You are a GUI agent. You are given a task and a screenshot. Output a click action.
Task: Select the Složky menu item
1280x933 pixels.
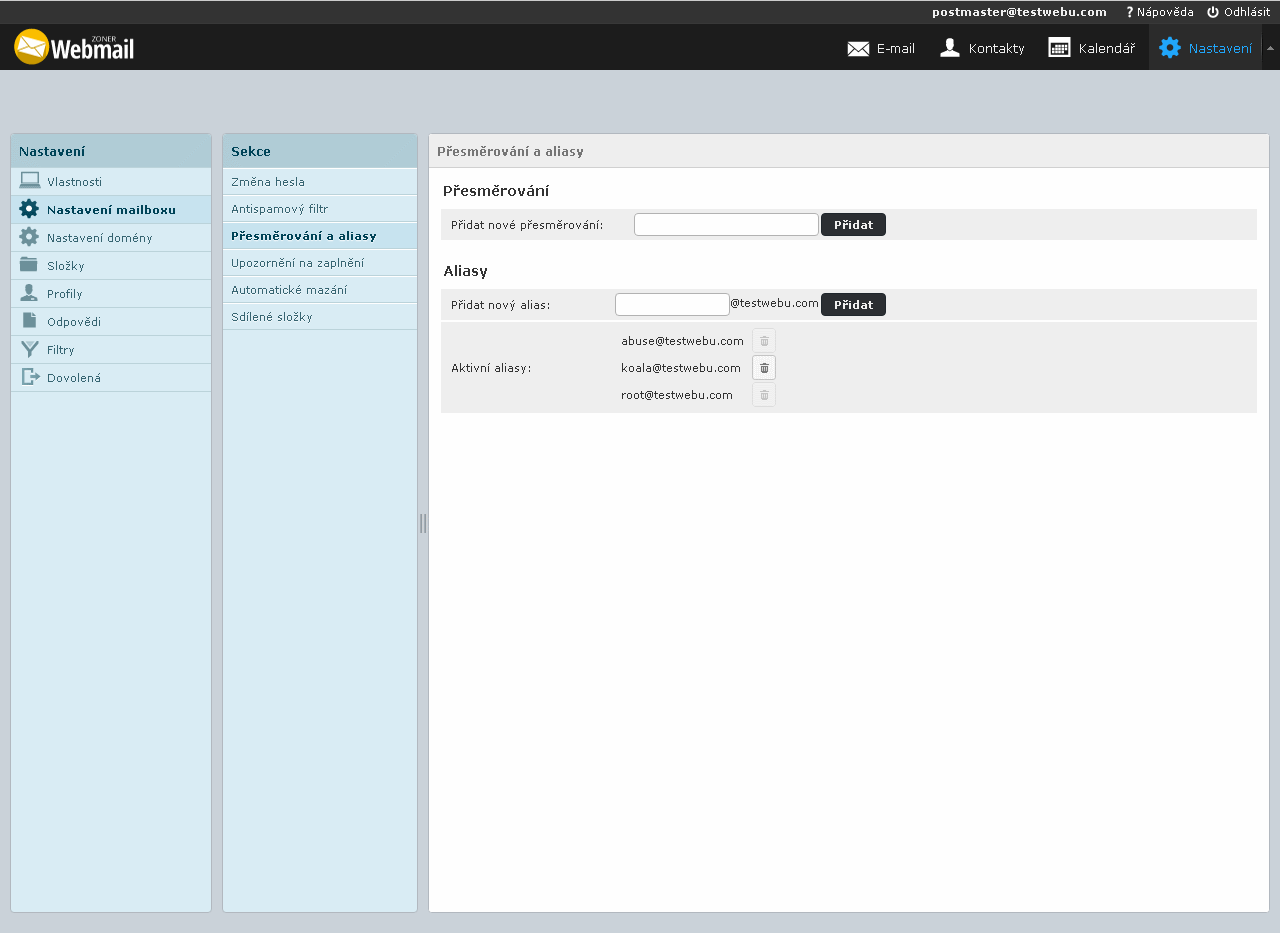[65, 266]
